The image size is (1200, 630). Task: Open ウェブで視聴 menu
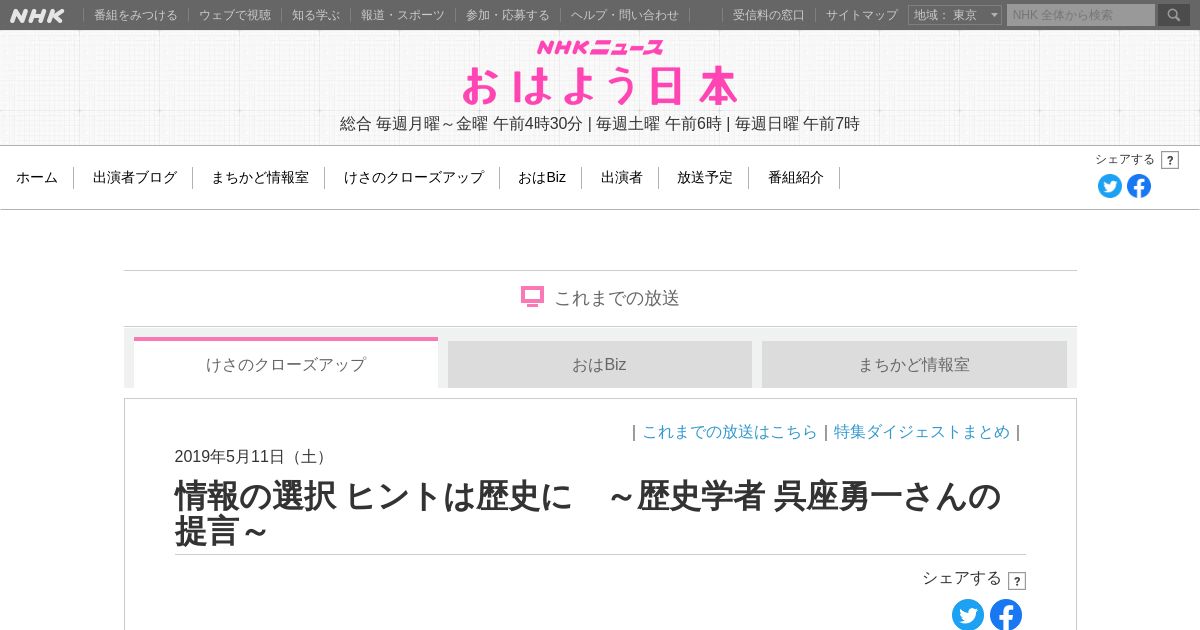click(x=235, y=15)
